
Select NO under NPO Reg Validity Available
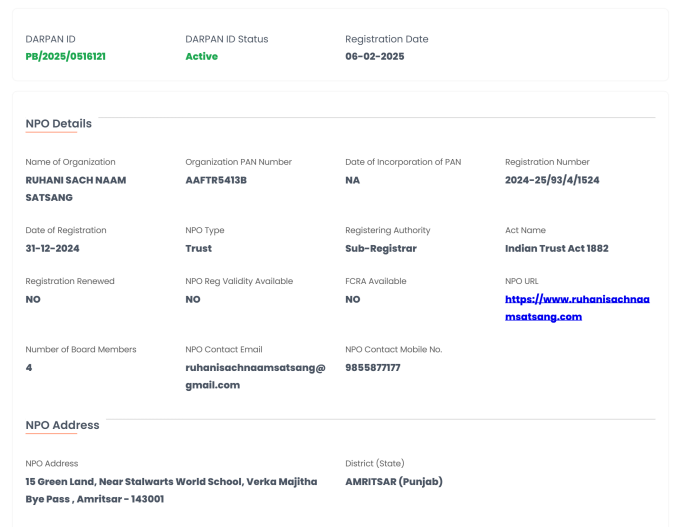(193, 299)
